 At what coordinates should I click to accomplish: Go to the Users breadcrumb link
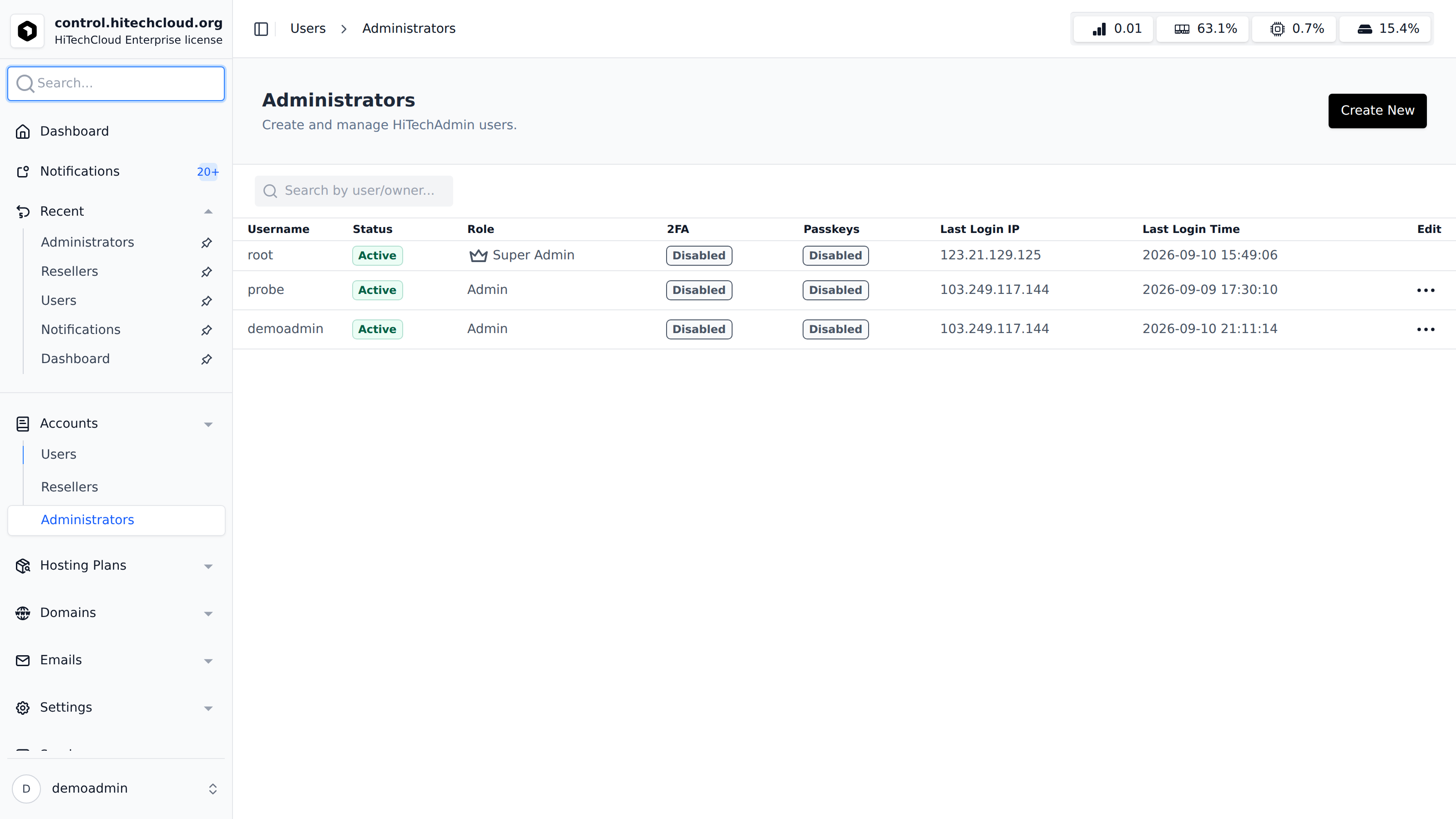(308, 28)
